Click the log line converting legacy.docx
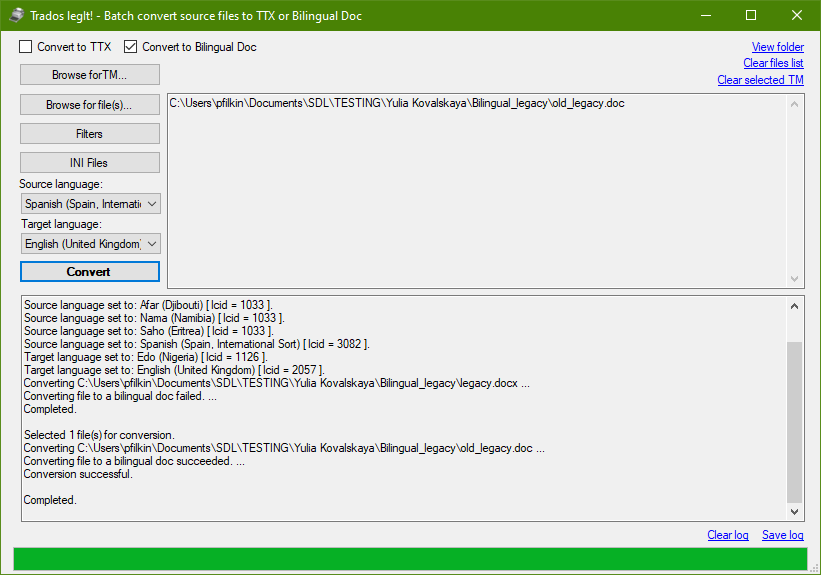The height and width of the screenshot is (575, 821). pyautogui.click(x=276, y=383)
